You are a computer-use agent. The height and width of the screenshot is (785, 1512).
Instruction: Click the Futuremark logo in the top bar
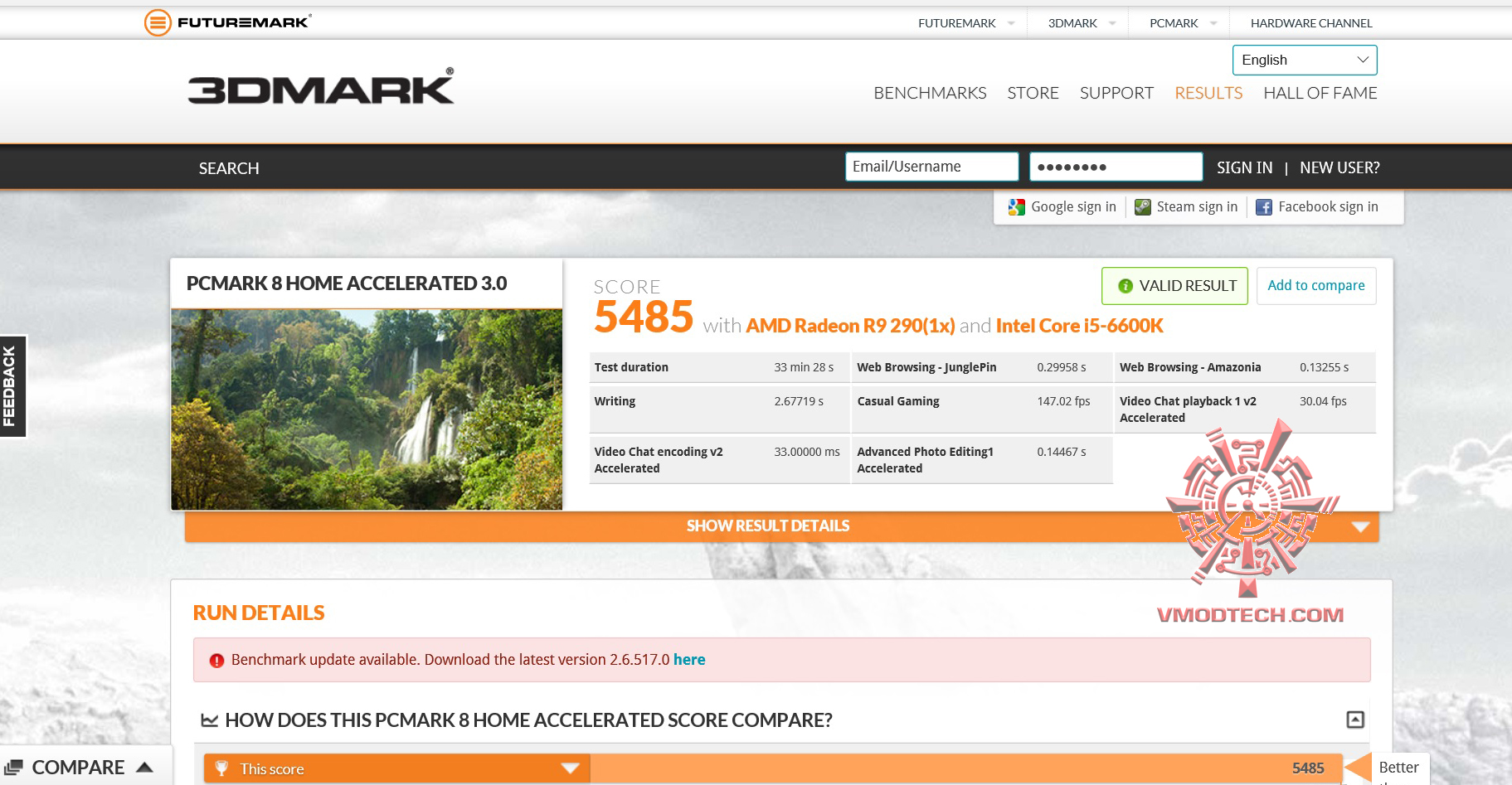228,22
